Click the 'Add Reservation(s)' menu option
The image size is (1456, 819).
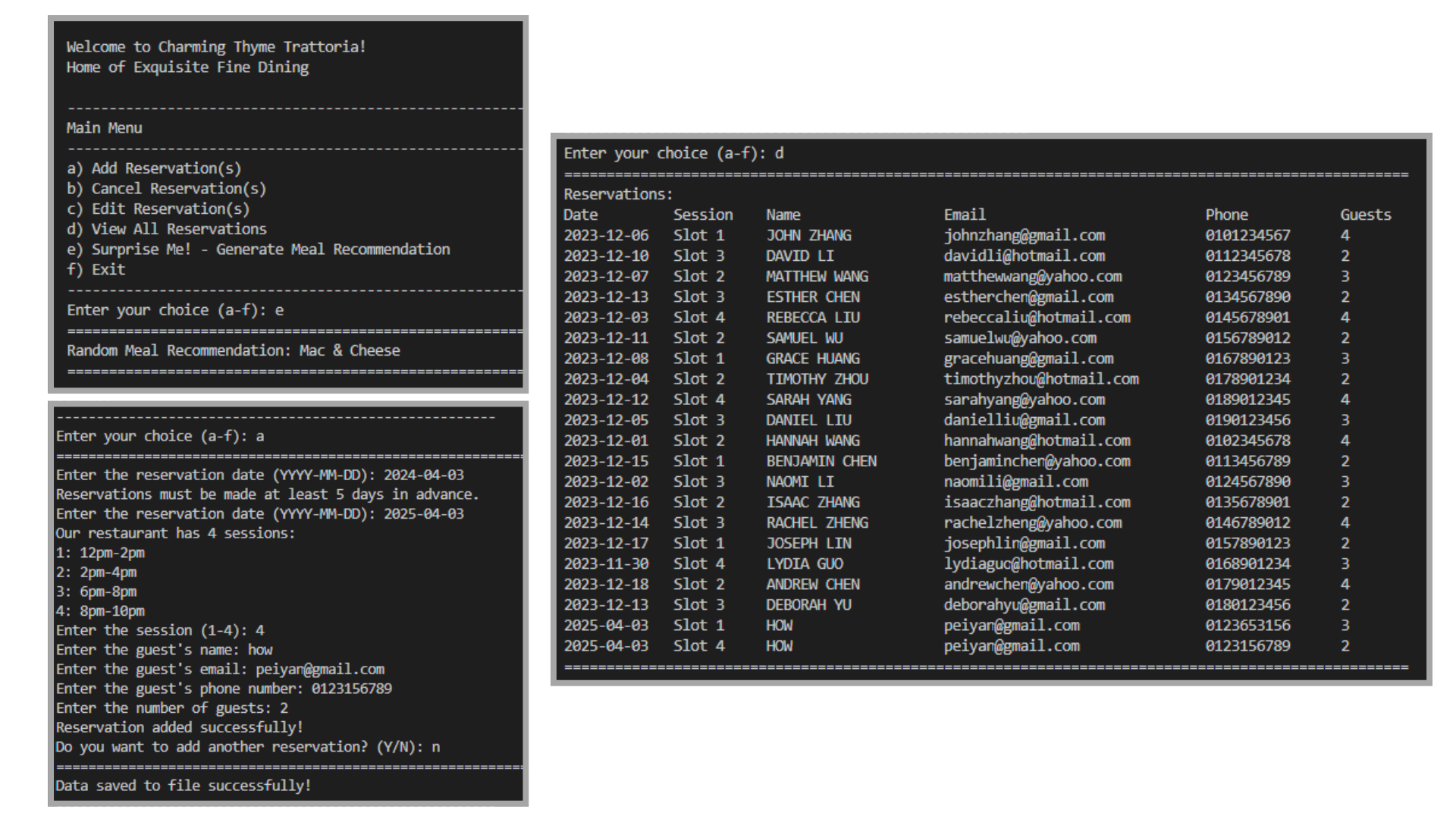pyautogui.click(x=154, y=168)
